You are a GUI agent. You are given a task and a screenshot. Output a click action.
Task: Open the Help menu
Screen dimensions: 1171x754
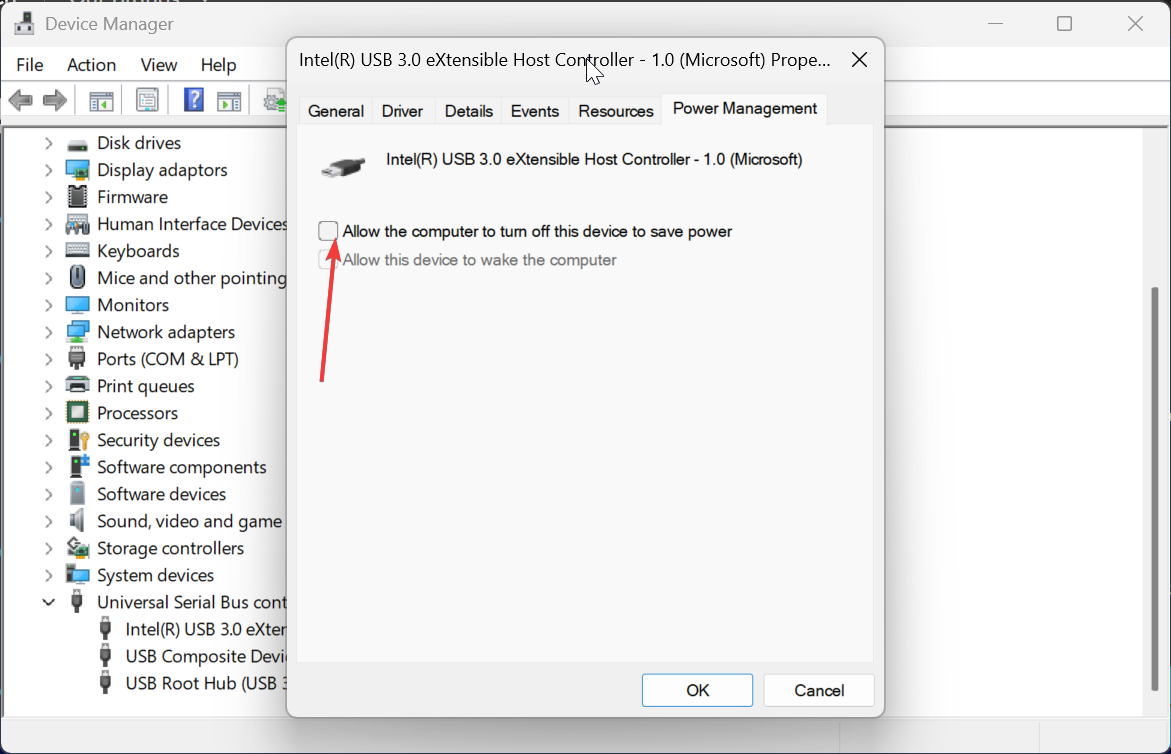point(218,65)
